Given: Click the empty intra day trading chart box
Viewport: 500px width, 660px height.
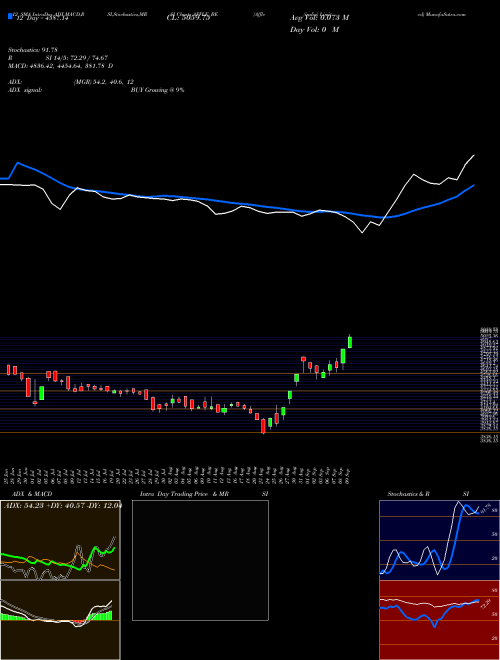Looking at the screenshot, I should 200,560.
